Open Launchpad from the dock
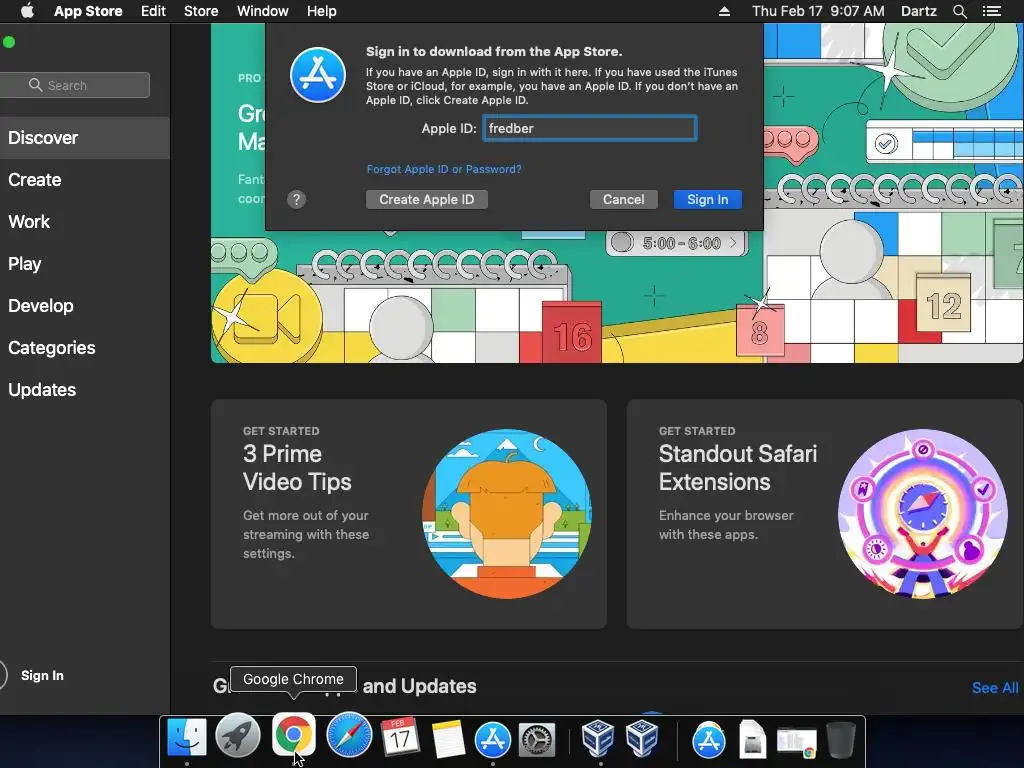This screenshot has height=768, width=1024. (238, 736)
